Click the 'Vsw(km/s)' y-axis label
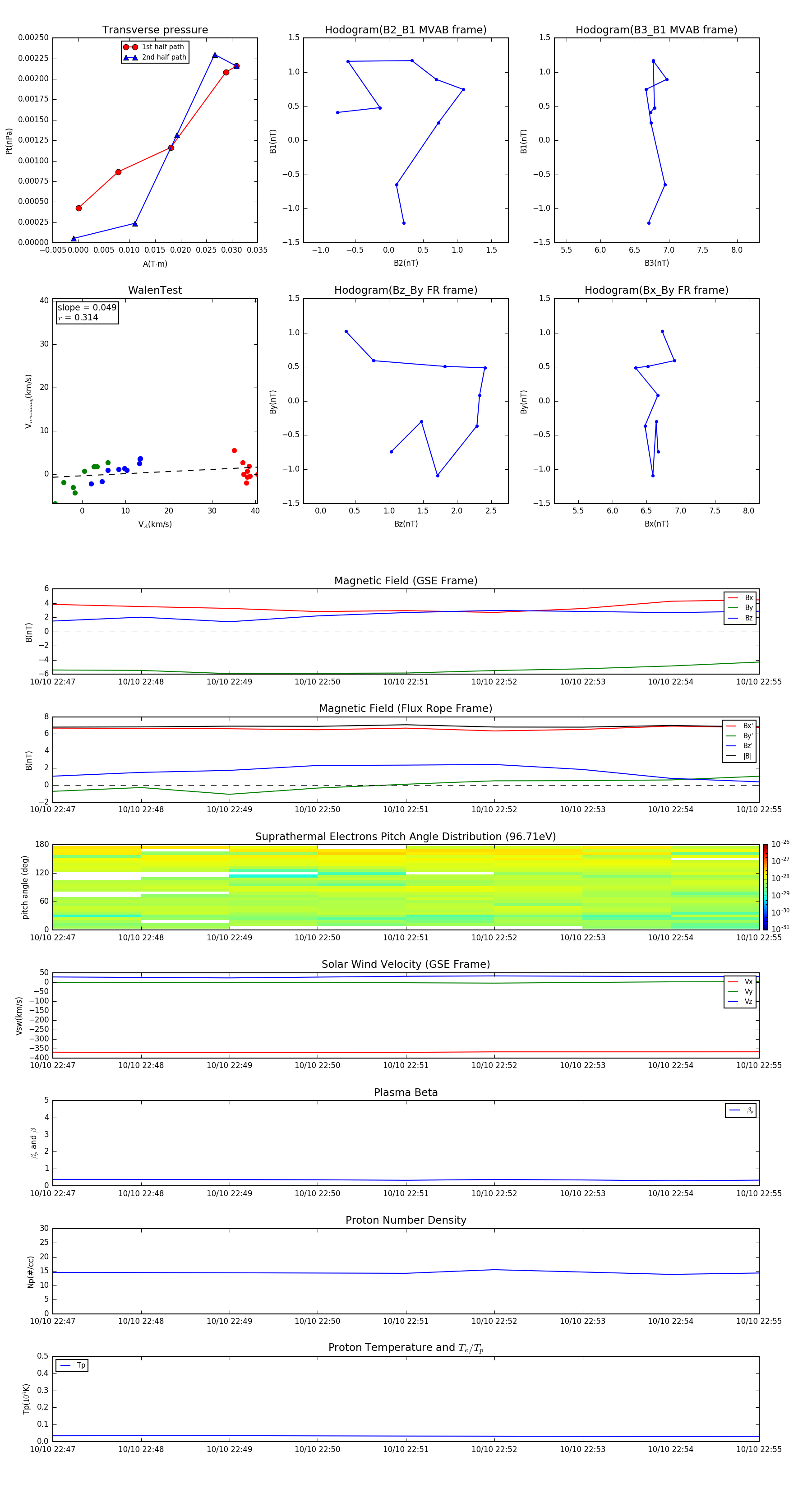The image size is (812, 1489). point(18,1016)
